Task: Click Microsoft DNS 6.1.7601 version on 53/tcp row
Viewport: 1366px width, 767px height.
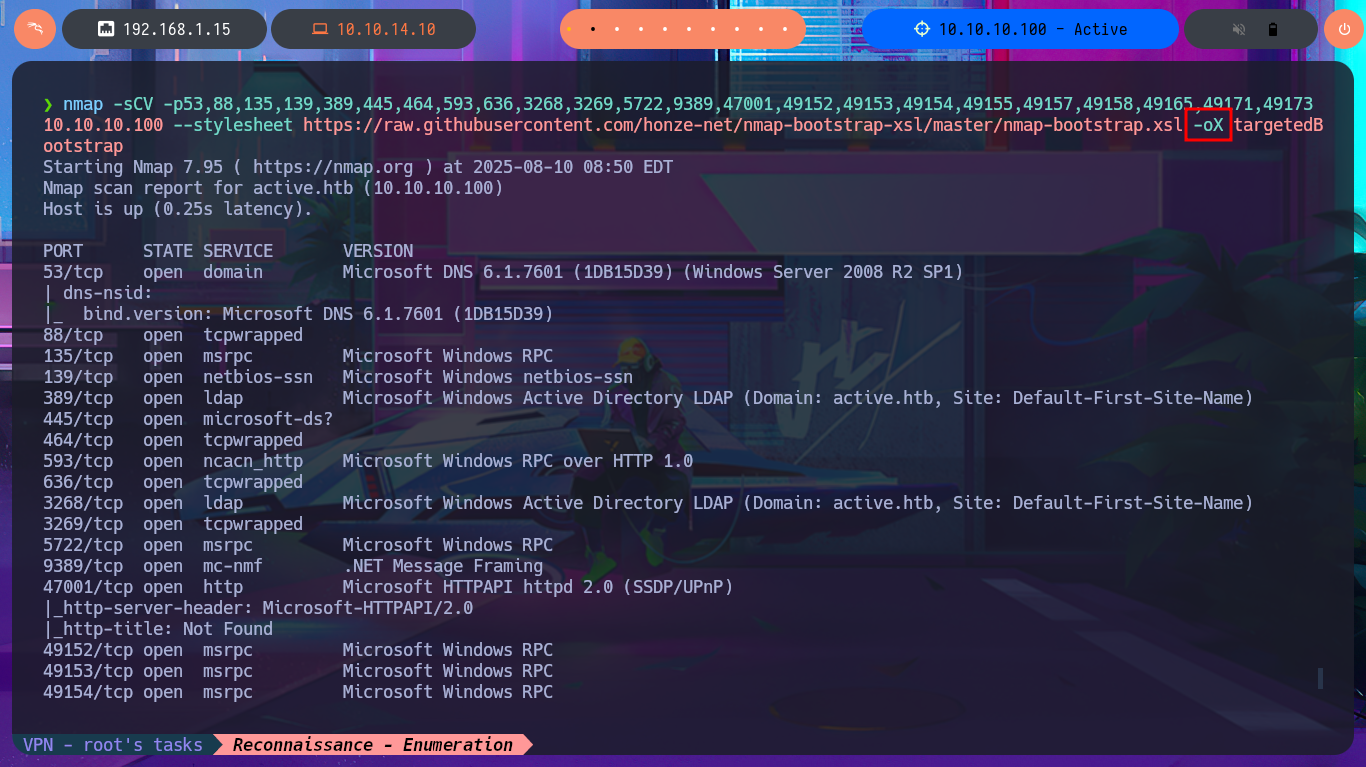Action: [x=653, y=272]
